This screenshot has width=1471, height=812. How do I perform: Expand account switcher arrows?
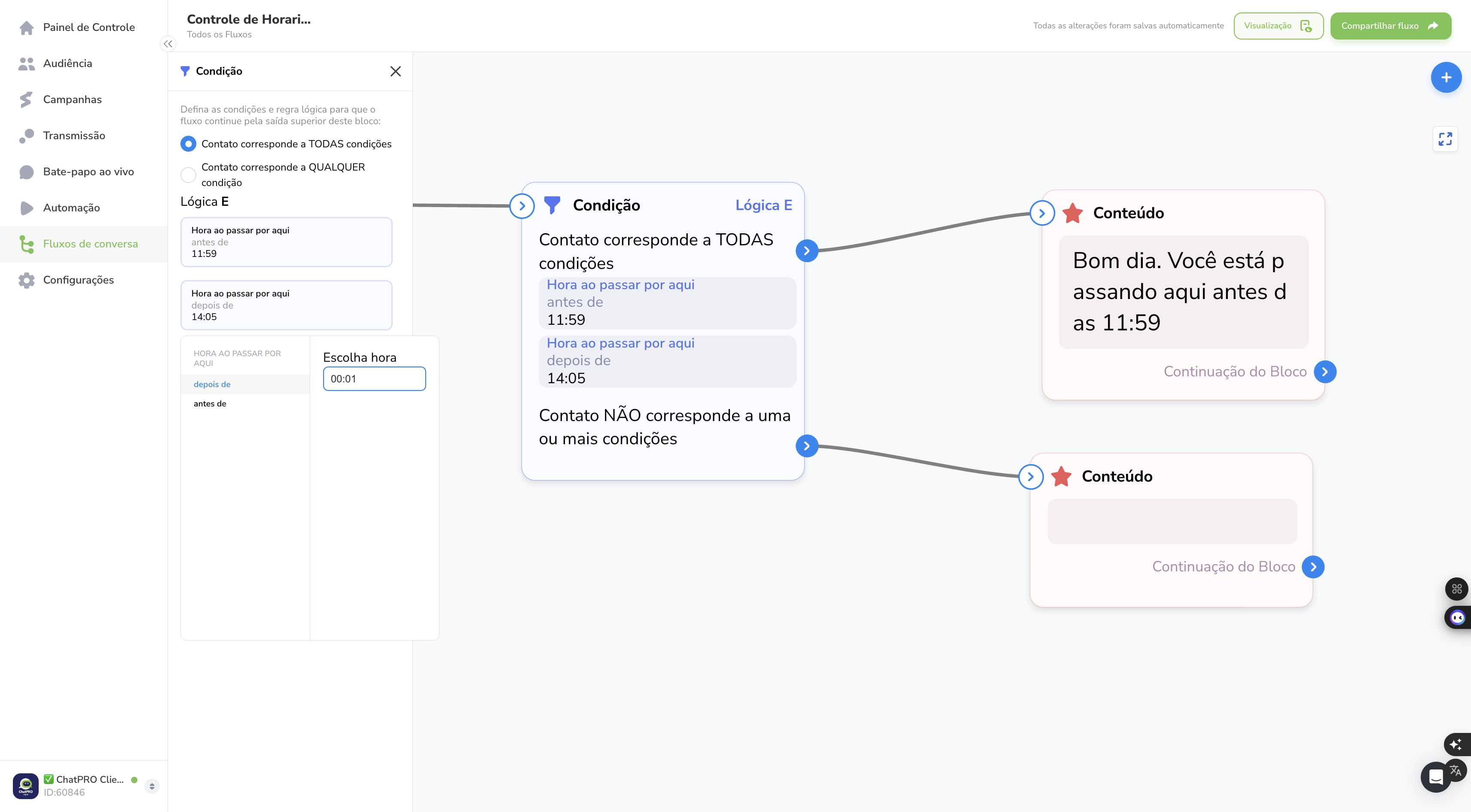[152, 786]
